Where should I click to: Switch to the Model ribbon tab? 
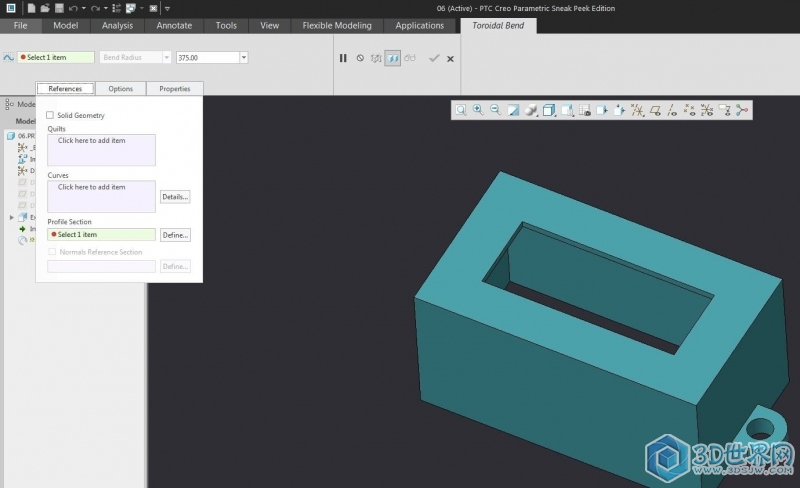pyautogui.click(x=66, y=26)
